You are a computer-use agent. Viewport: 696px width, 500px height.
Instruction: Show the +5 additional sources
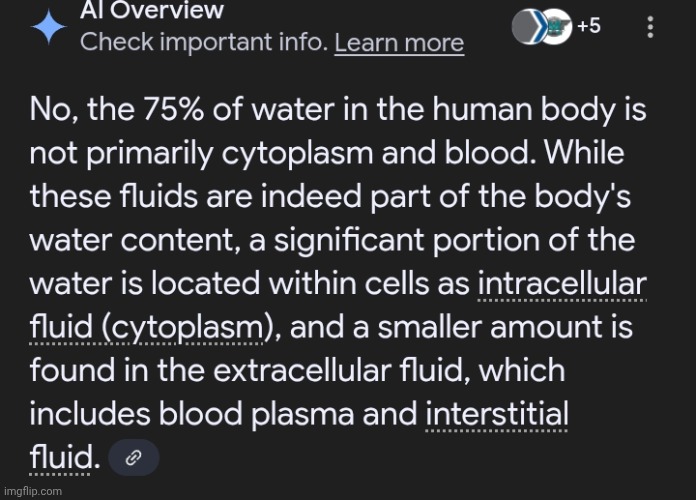coord(589,26)
